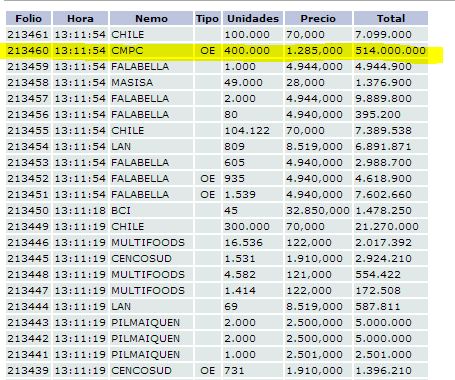Viewport: 455px width, 380px height.
Task: Click folio 213450 cell
Action: (28, 211)
